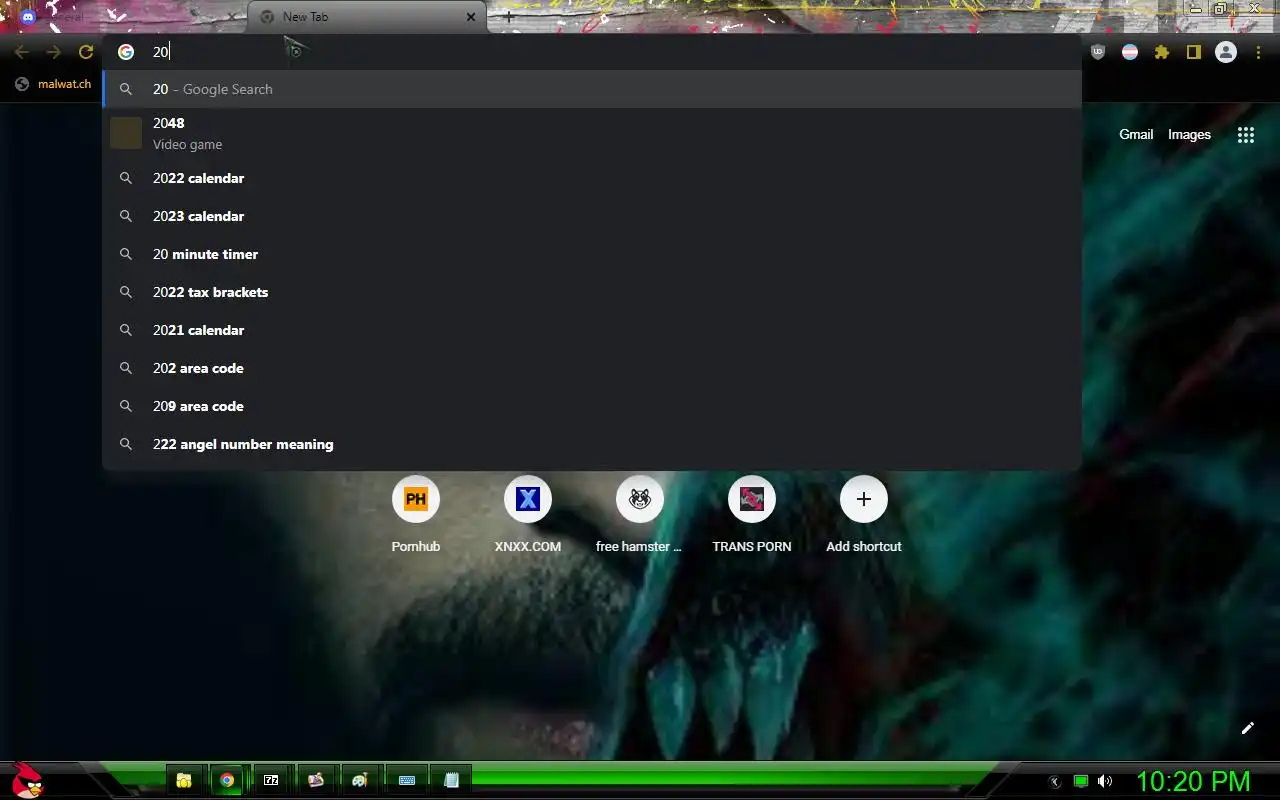Click the green monitor tray icon
The width and height of the screenshot is (1280, 800).
(x=1081, y=781)
